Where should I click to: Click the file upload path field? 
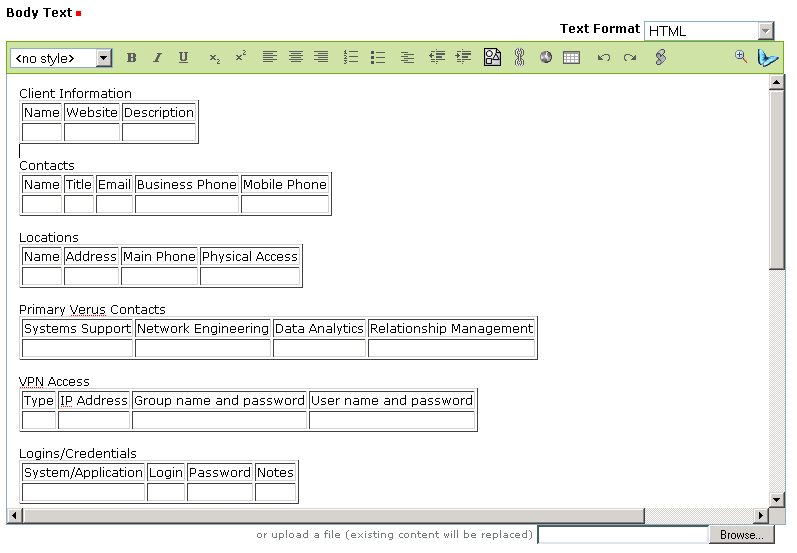pos(623,535)
